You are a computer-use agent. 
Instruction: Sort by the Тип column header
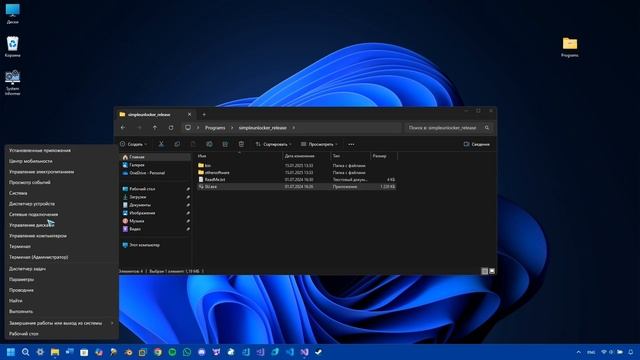click(x=350, y=156)
